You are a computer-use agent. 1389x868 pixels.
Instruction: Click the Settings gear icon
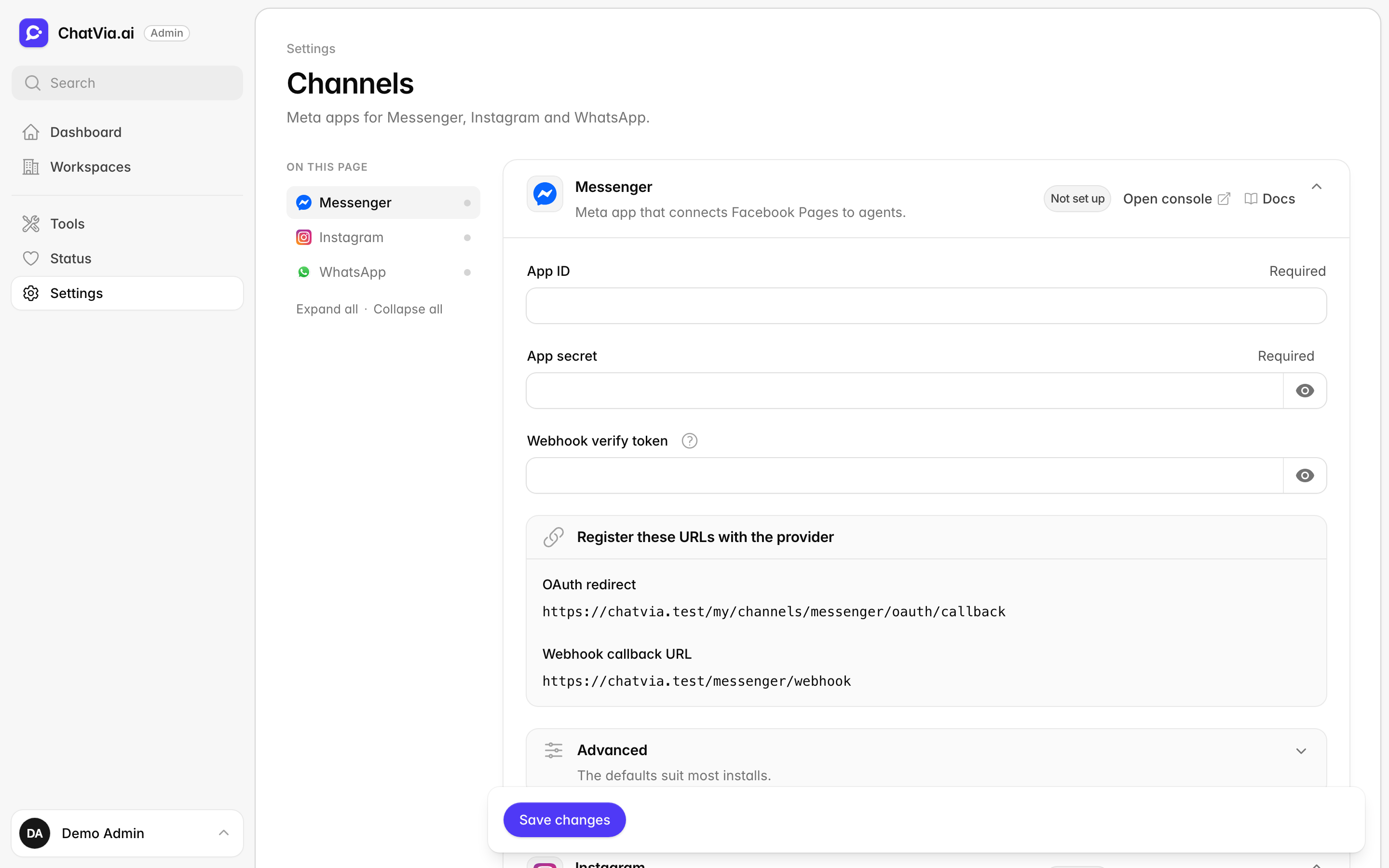tap(31, 293)
